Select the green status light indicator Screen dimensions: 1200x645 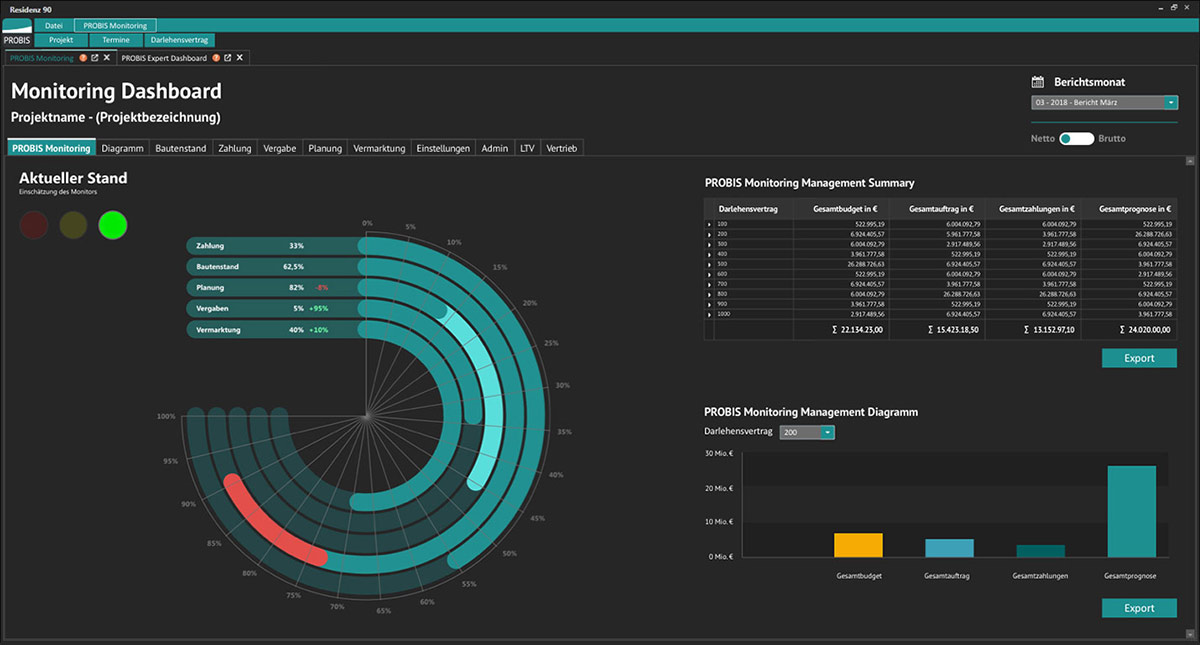[x=113, y=225]
